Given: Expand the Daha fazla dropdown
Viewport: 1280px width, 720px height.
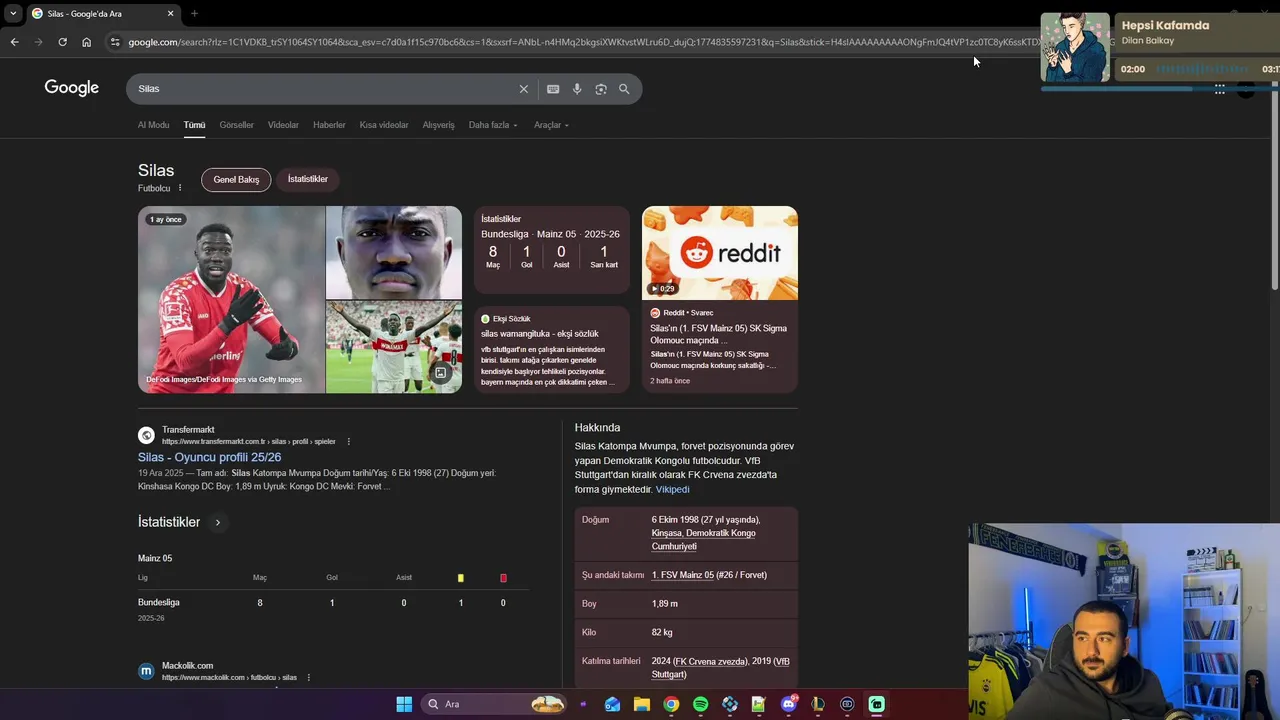Looking at the screenshot, I should click(493, 125).
